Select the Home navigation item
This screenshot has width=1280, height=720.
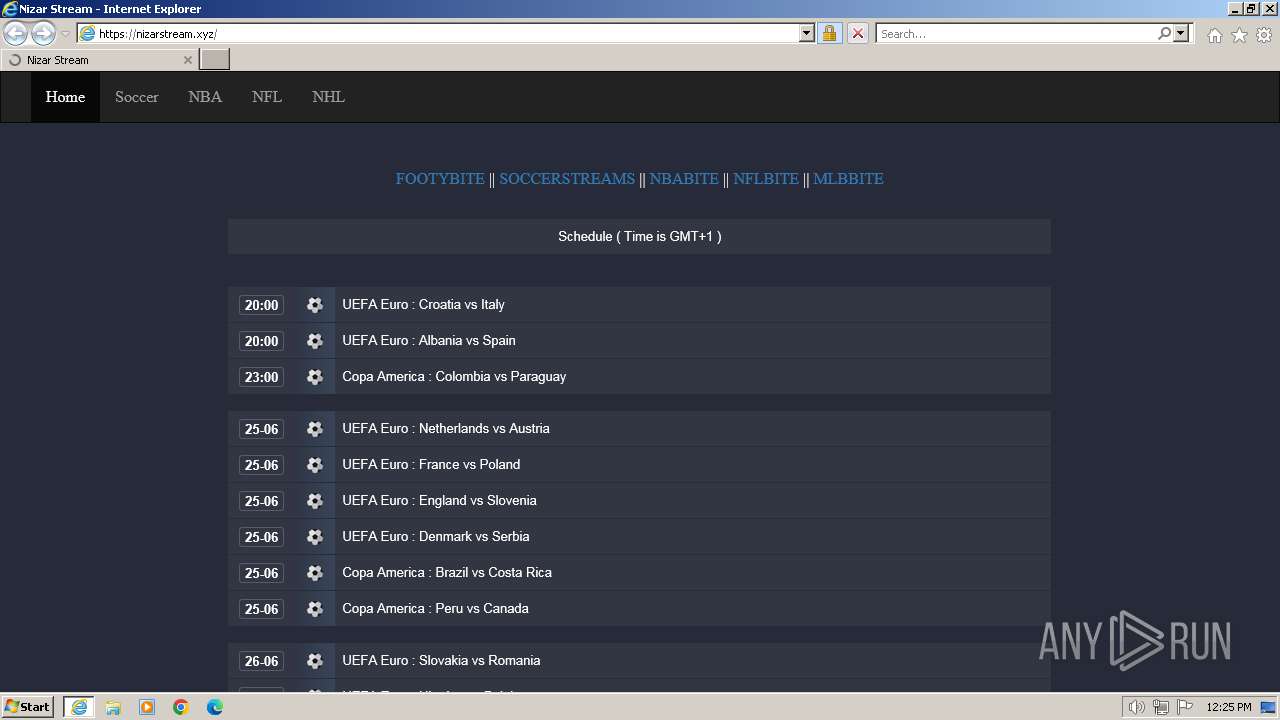65,97
